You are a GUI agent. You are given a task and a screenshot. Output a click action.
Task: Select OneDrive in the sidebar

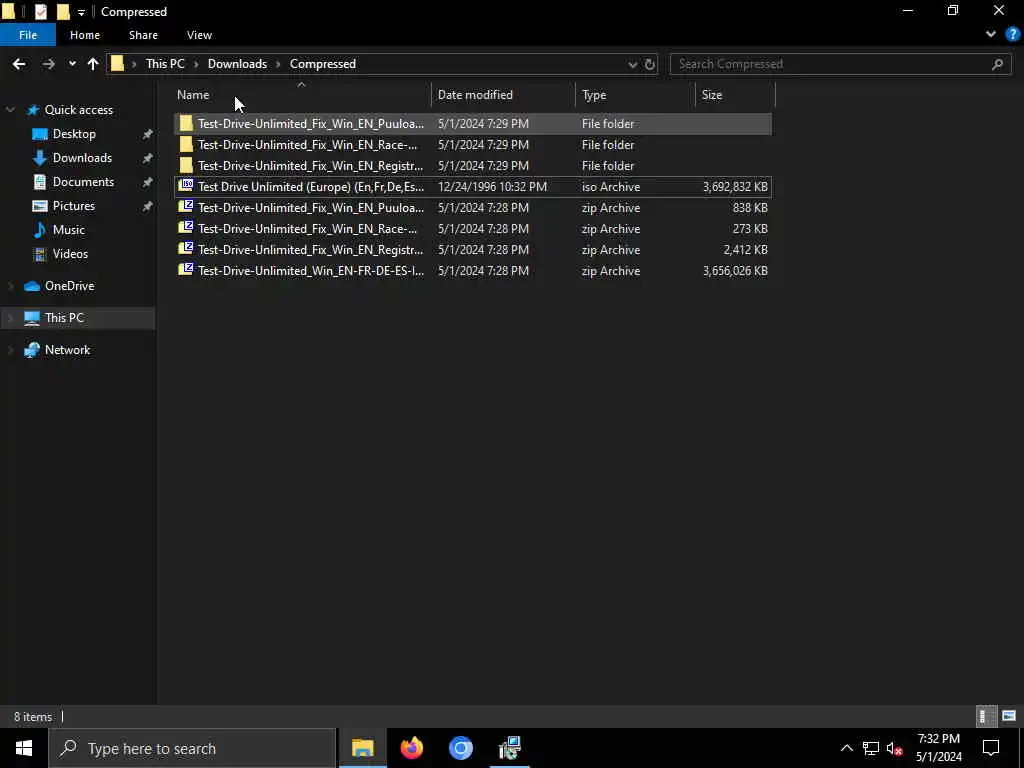pos(69,286)
